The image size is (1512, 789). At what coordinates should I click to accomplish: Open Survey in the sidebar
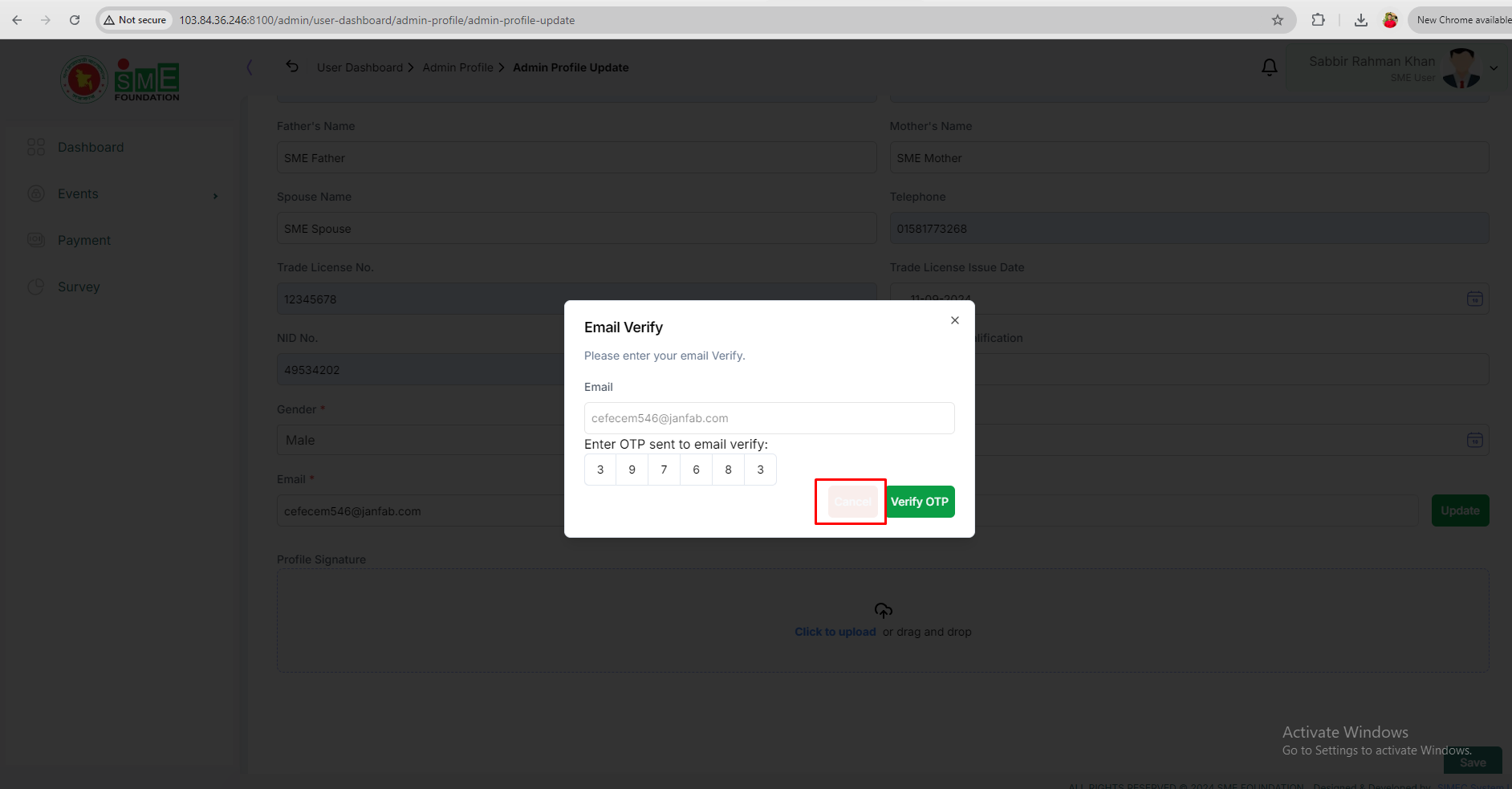click(x=79, y=287)
